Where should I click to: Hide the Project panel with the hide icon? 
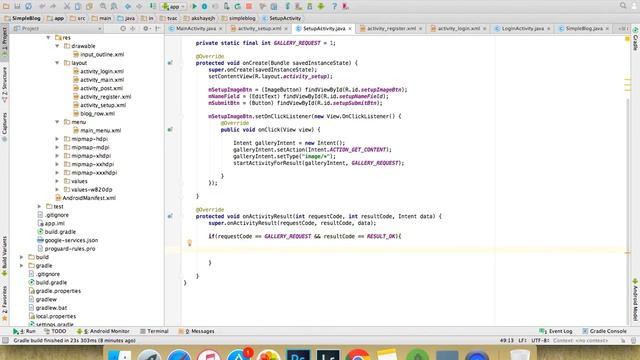tap(158, 29)
